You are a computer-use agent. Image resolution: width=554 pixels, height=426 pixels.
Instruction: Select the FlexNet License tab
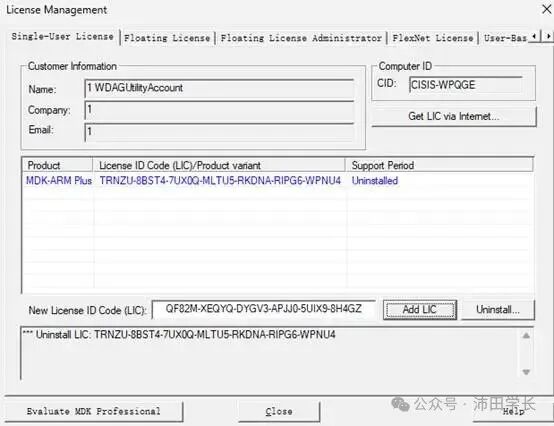point(433,38)
